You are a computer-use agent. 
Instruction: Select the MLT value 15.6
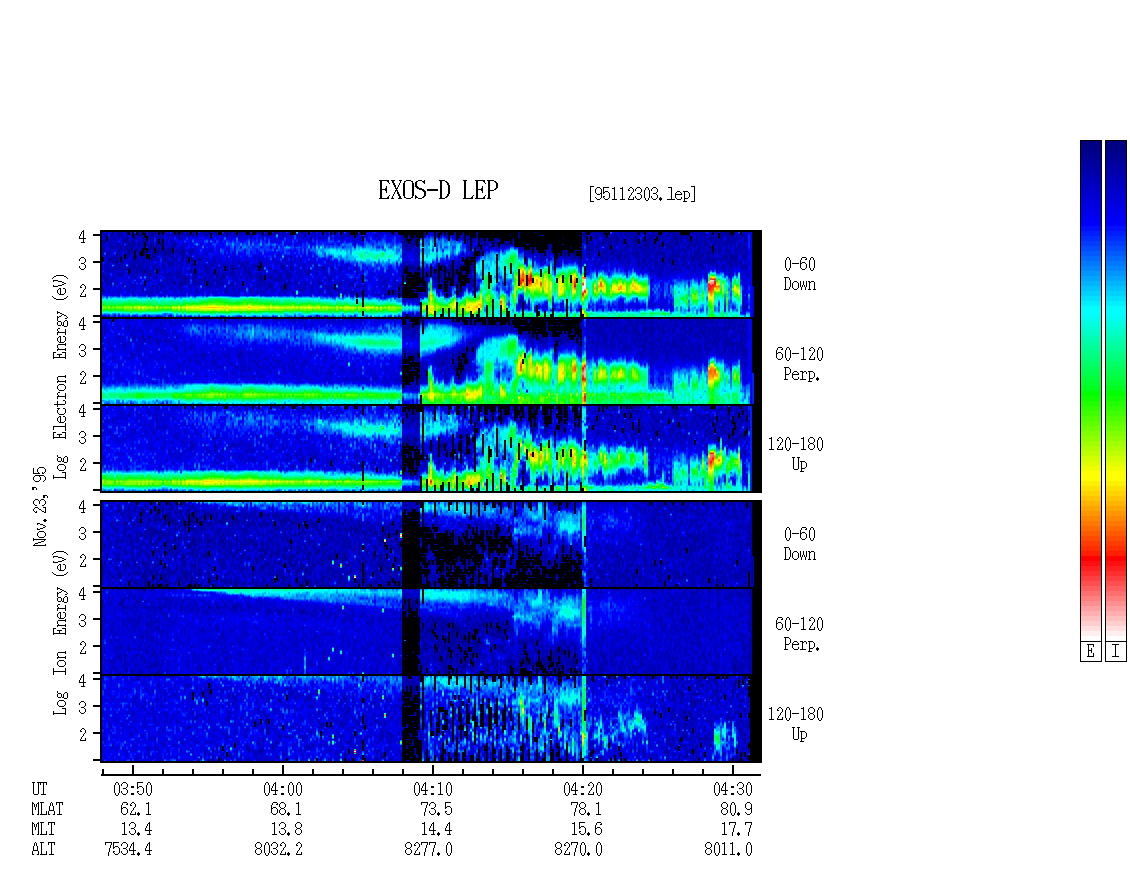586,830
